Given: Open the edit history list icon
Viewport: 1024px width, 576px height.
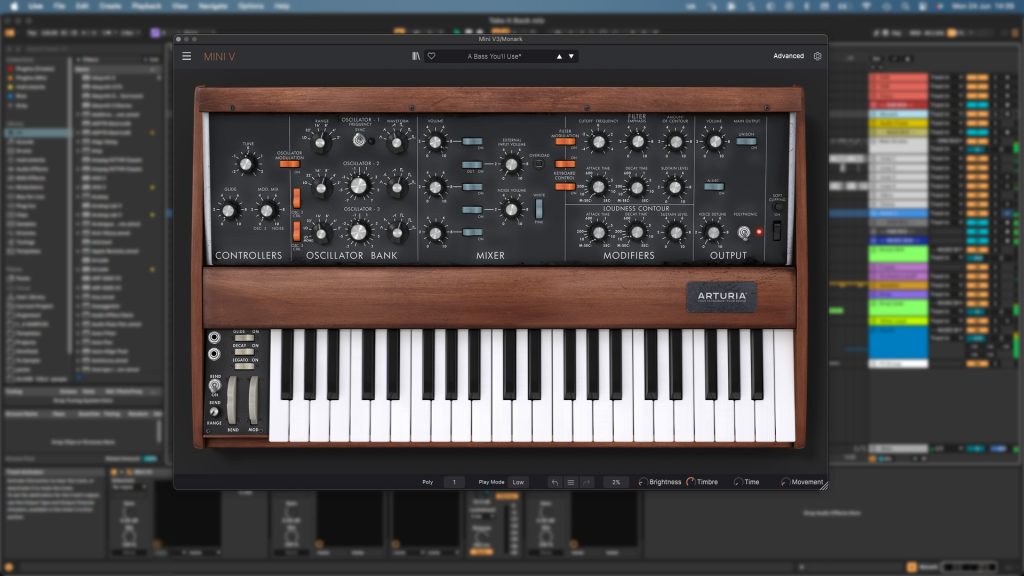Looking at the screenshot, I should (x=571, y=482).
